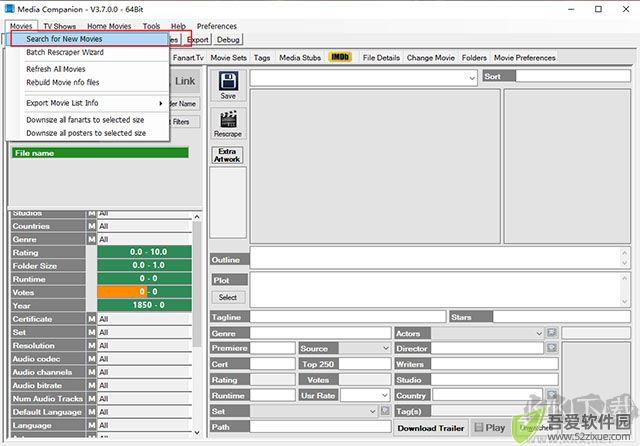Toggle the M button for Resolution filter
The height and width of the screenshot is (446, 640).
coord(91,345)
